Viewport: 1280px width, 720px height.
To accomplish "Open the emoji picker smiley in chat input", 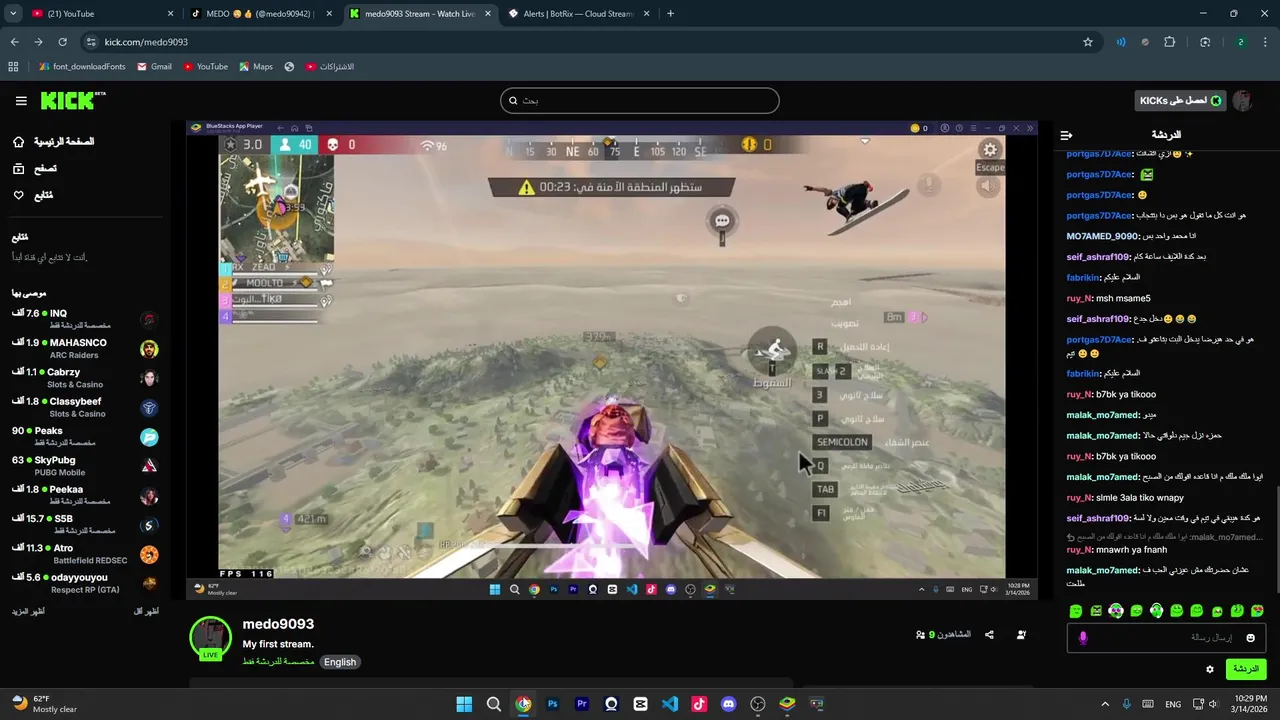I will point(1250,638).
